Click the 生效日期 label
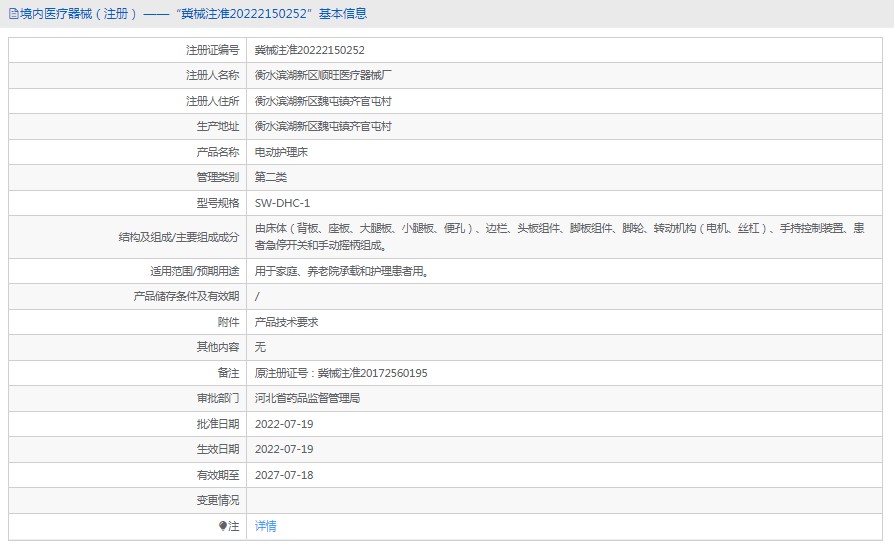The image size is (894, 548). pyautogui.click(x=218, y=449)
